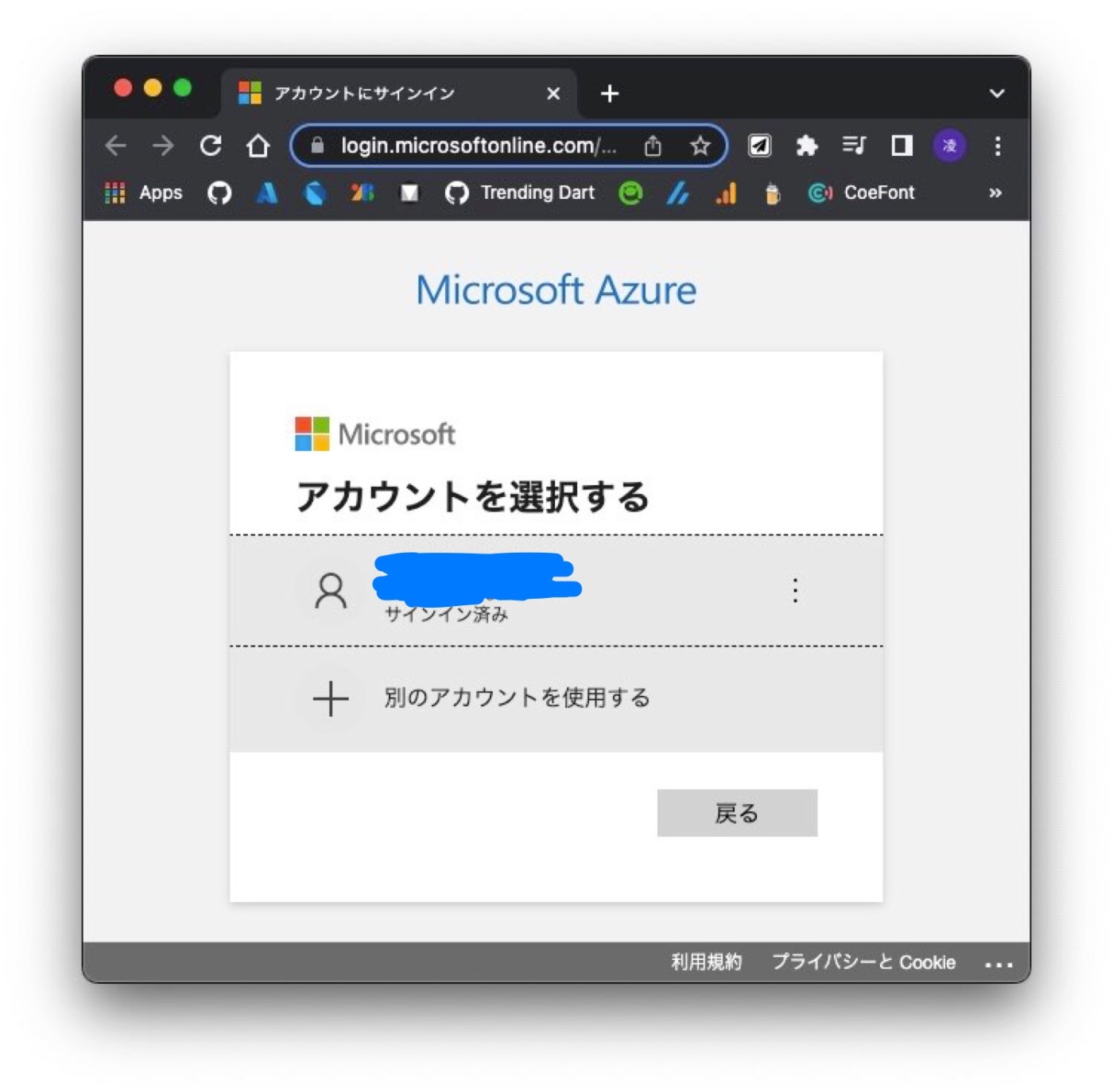This screenshot has height=1092, width=1113.
Task: Click the share icon in address bar
Action: [653, 146]
